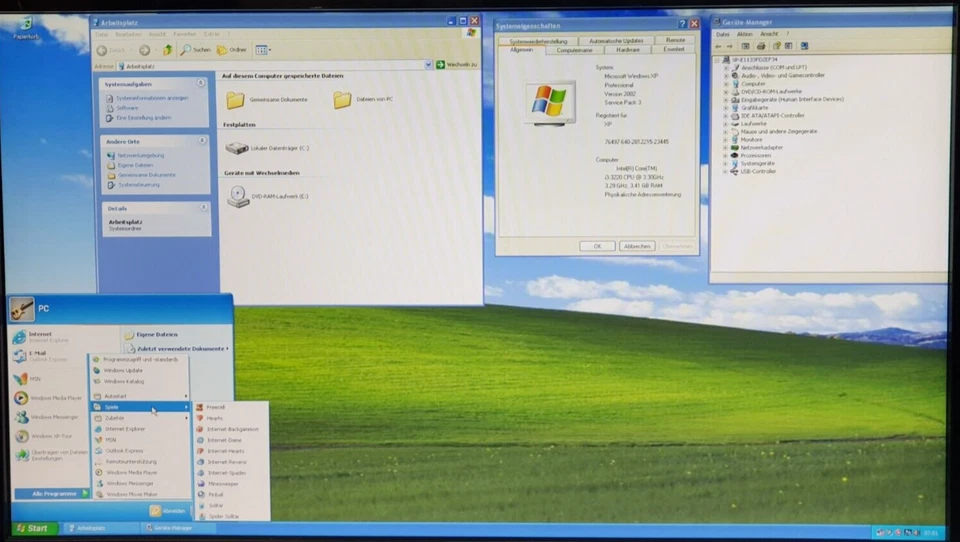Click the Alle Programme button

[53, 493]
